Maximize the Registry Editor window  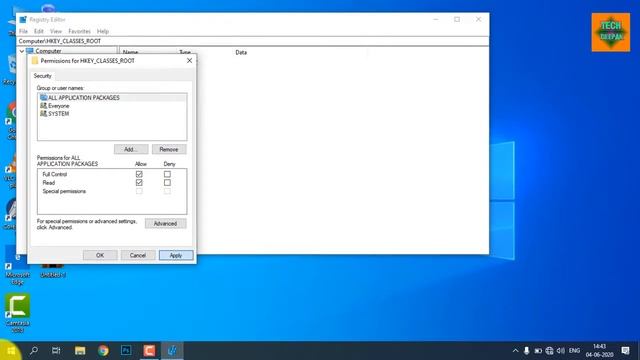457,19
